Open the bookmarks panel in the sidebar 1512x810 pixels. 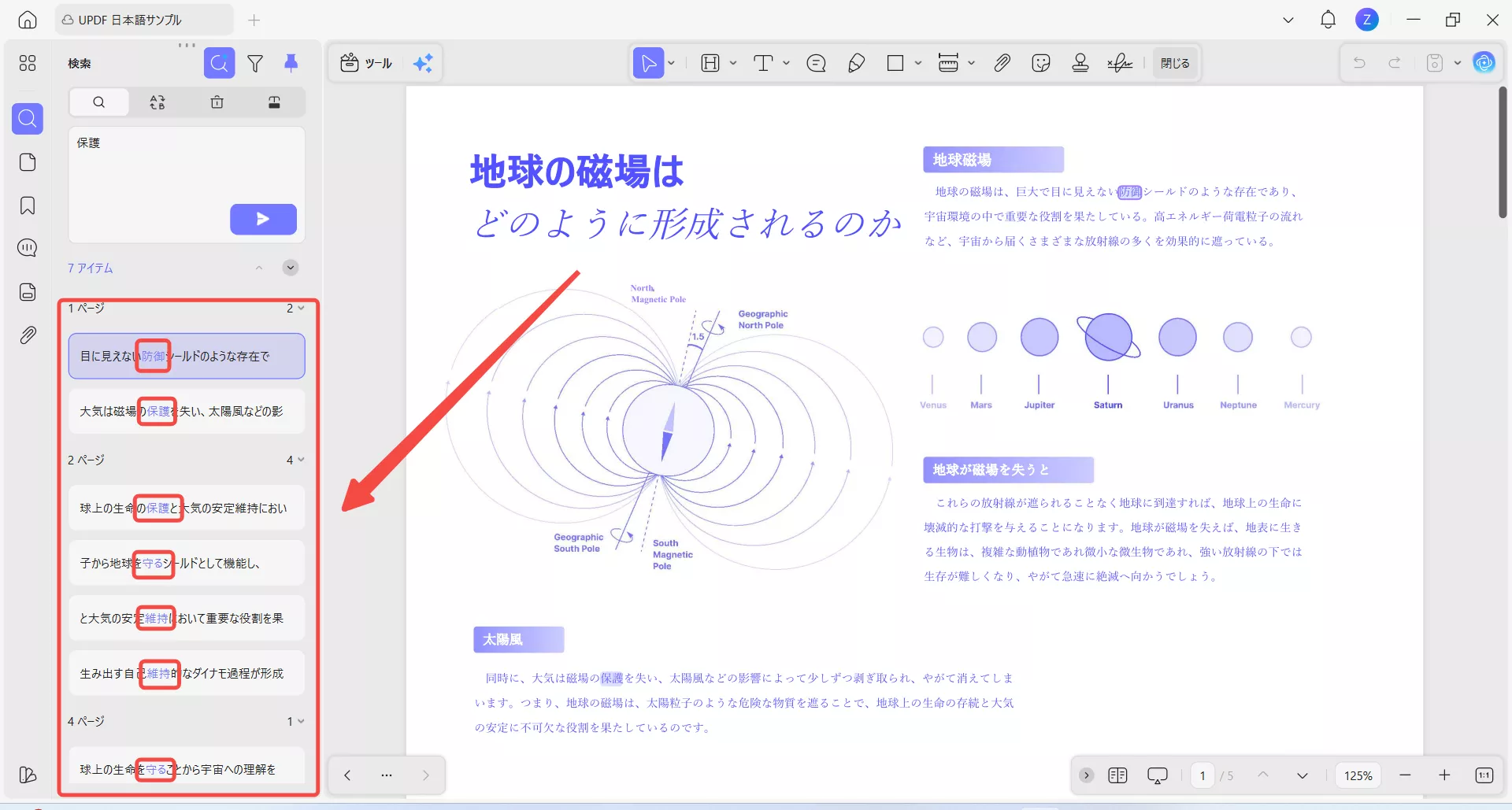click(28, 205)
